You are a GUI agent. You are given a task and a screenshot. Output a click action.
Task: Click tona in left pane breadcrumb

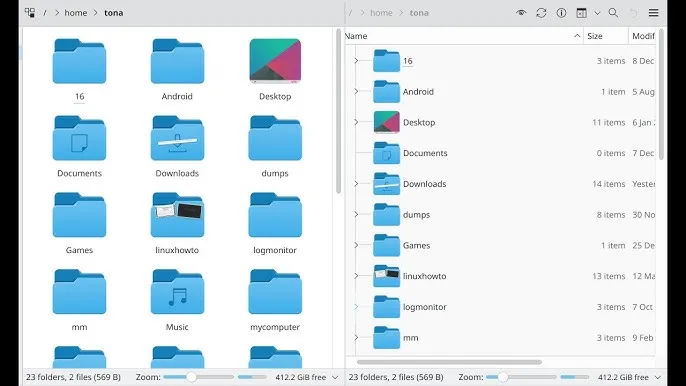click(x=114, y=13)
